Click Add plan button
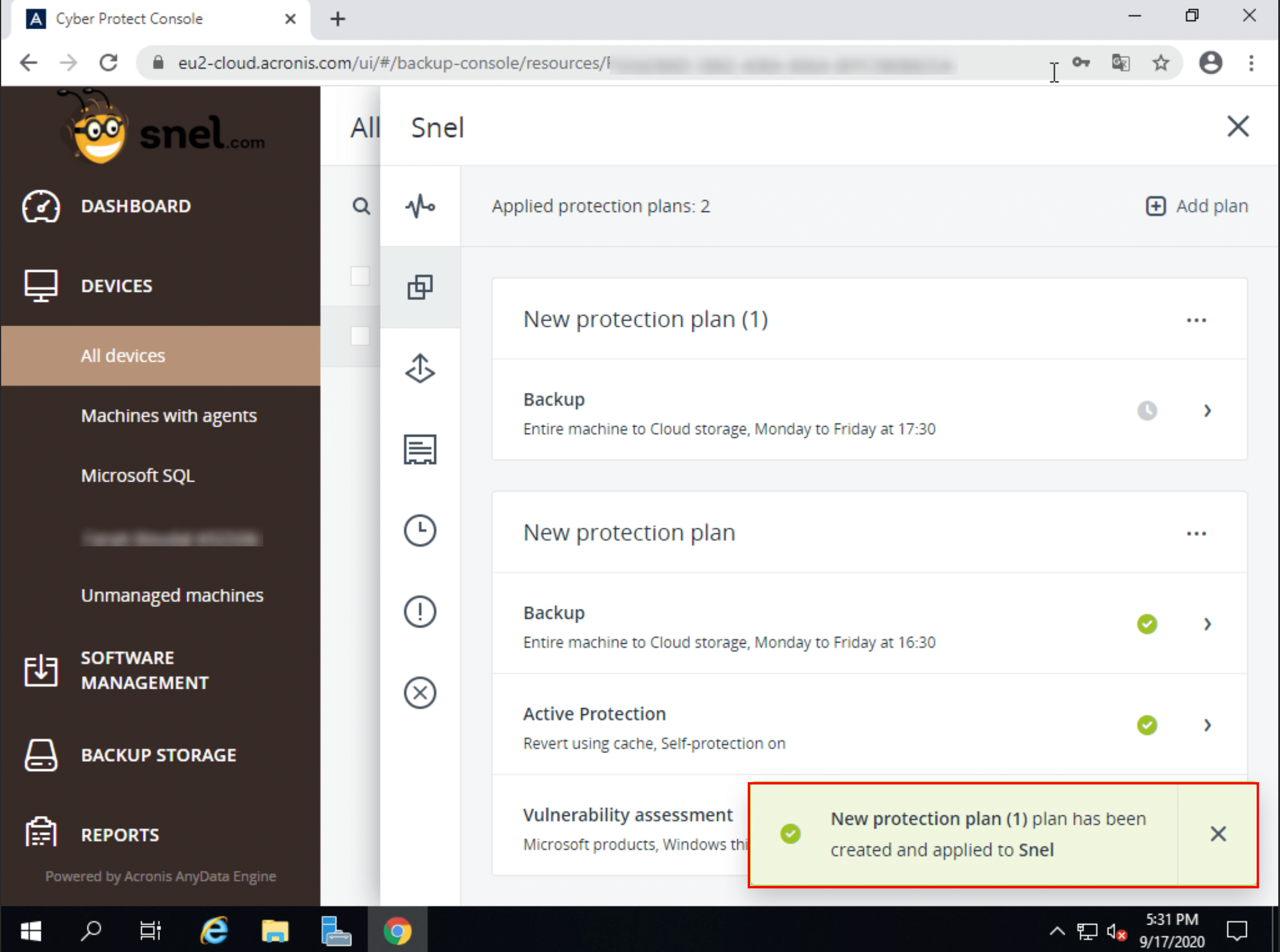This screenshot has width=1280, height=952. click(x=1197, y=206)
